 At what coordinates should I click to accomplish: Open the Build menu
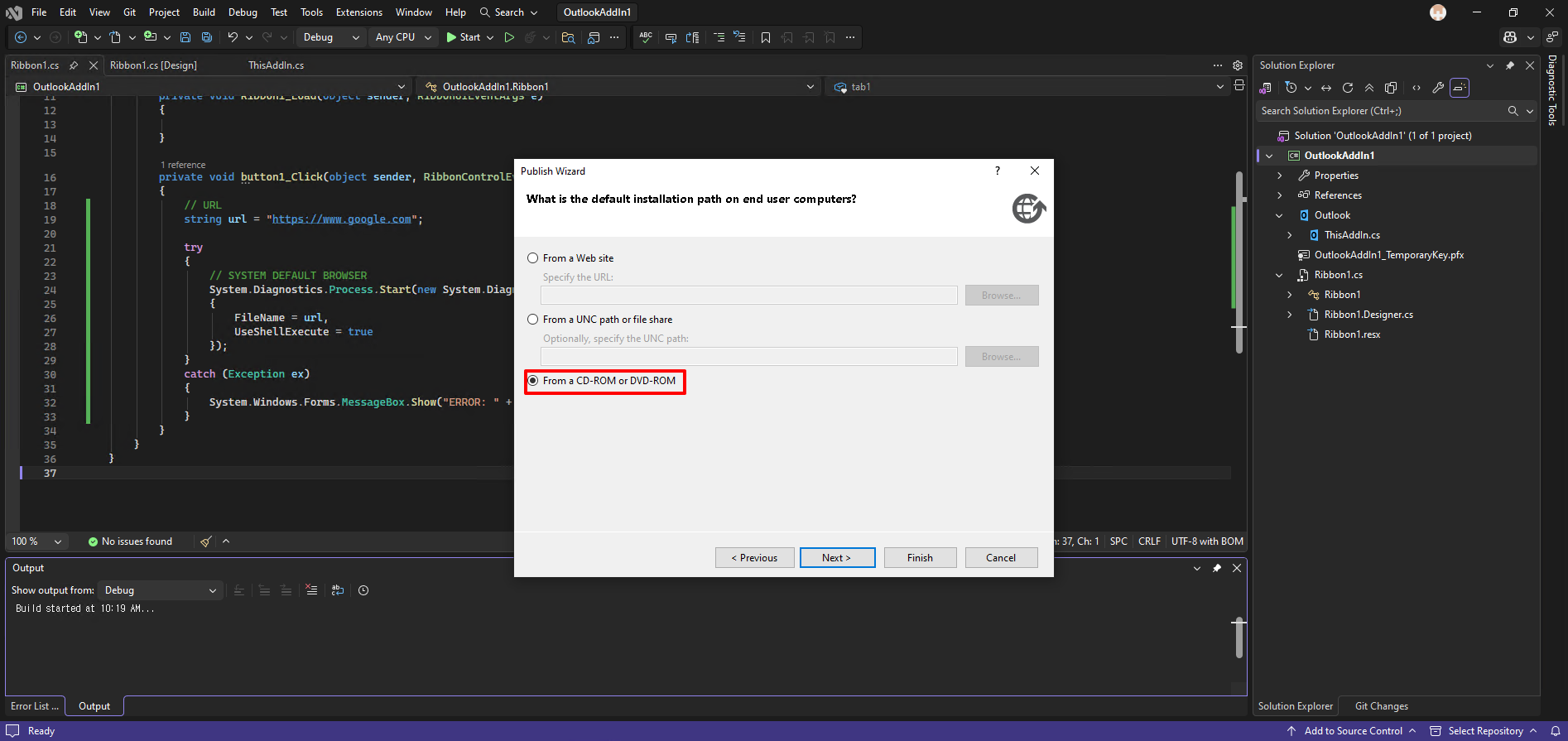(x=204, y=12)
